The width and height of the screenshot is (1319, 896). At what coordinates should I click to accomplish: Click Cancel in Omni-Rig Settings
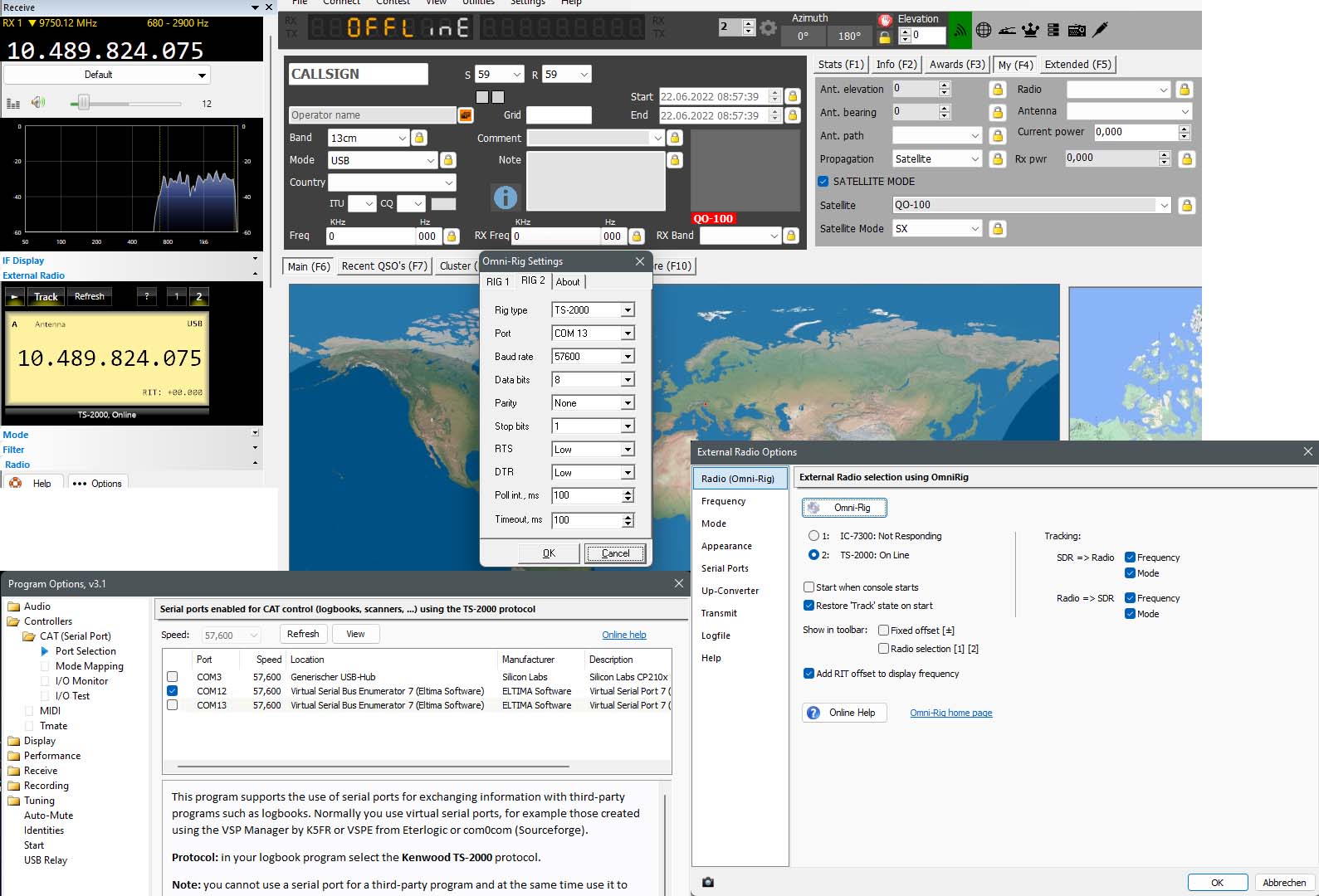(x=615, y=553)
